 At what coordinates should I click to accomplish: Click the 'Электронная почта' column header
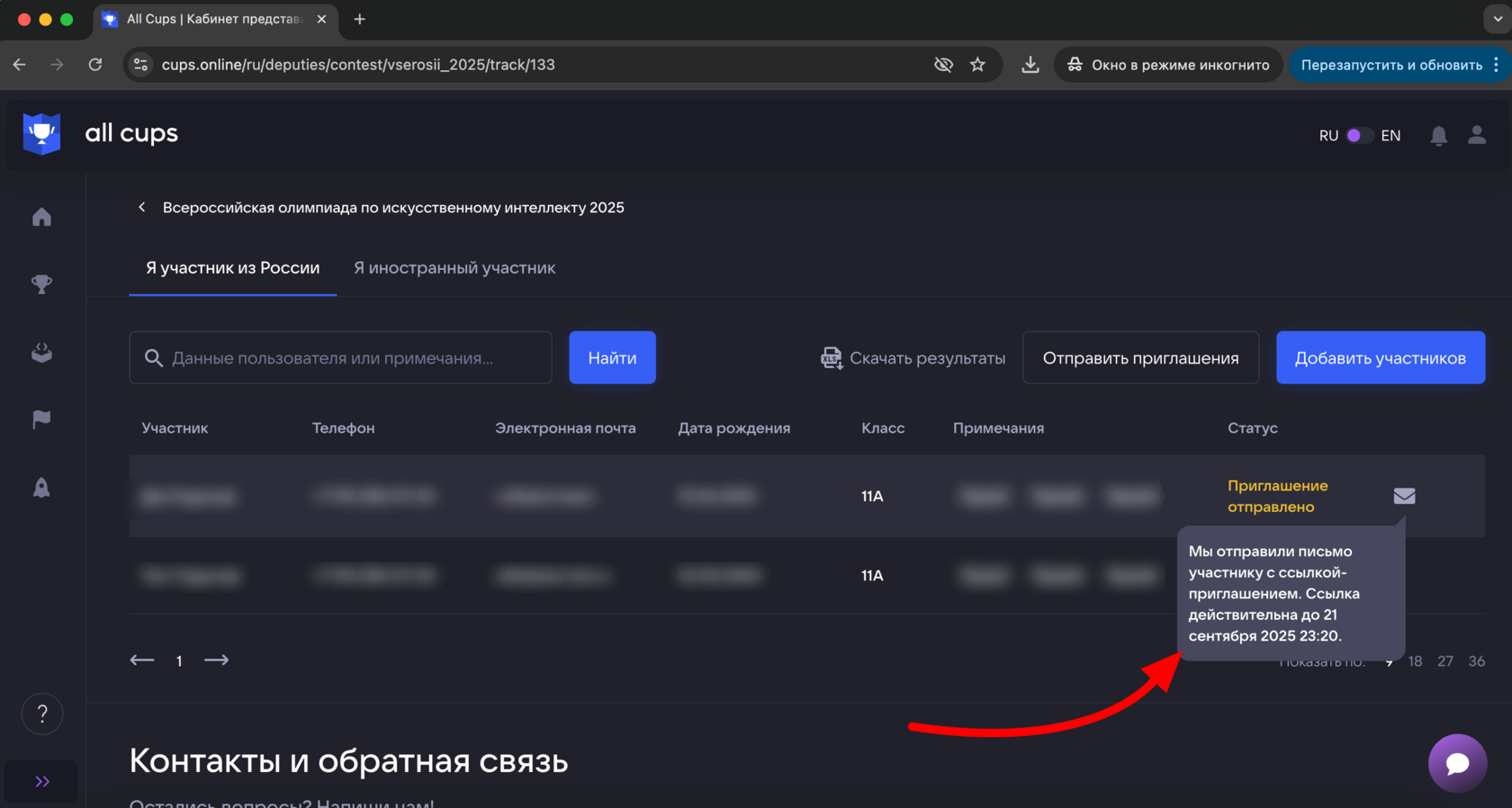[x=565, y=428]
